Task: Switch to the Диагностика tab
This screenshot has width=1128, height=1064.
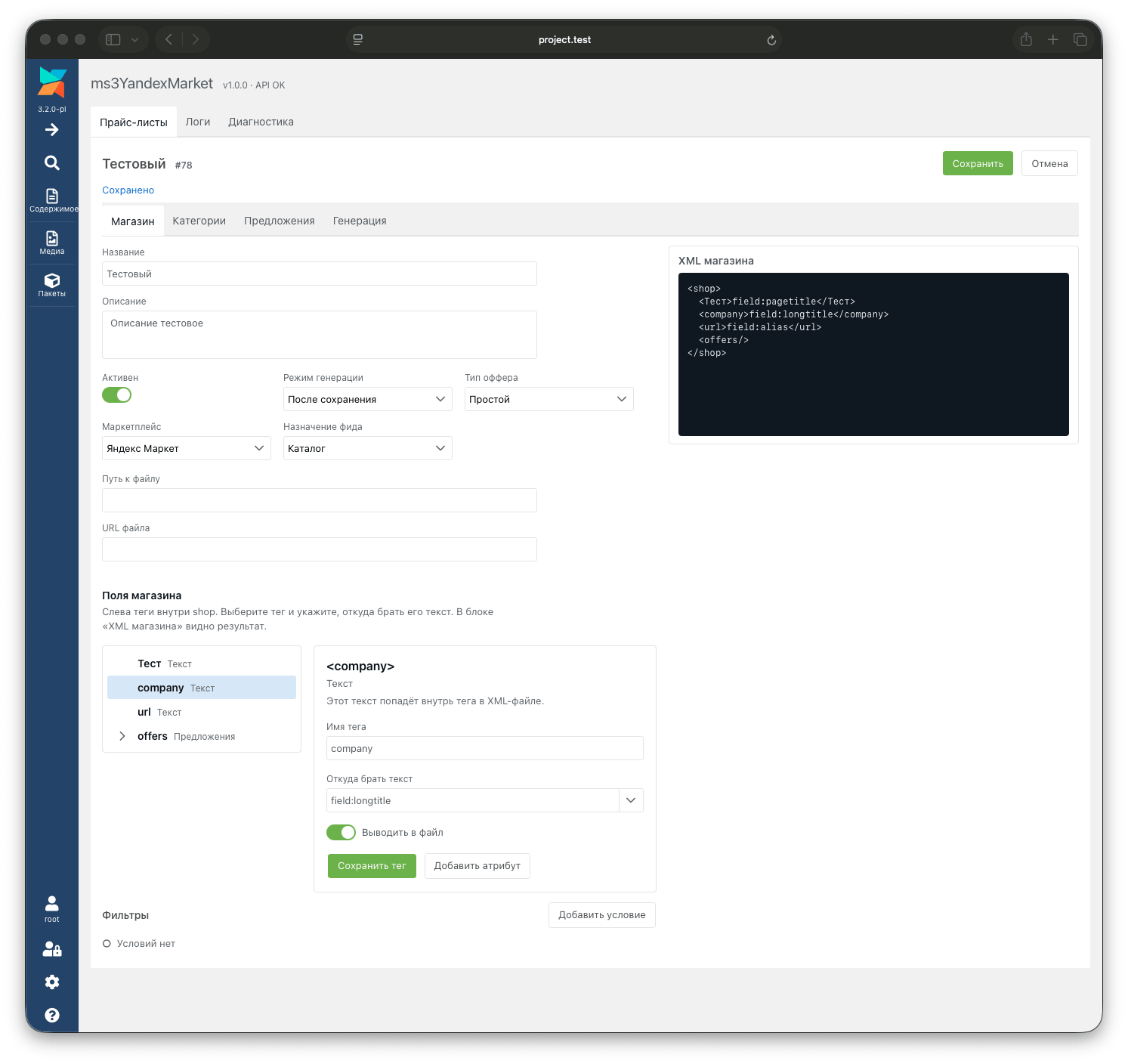Action: [x=261, y=122]
